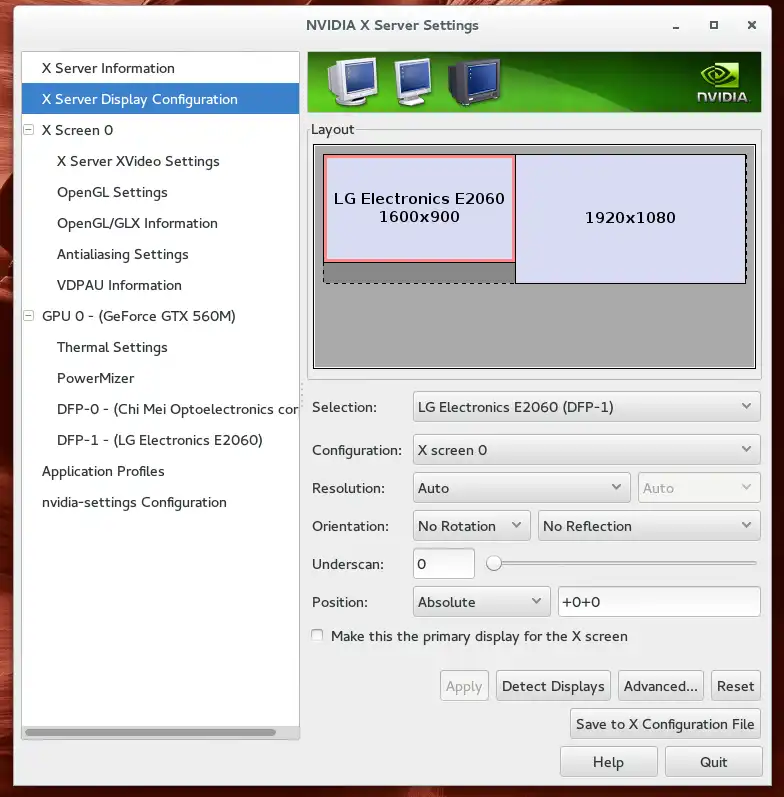Click the Underscan value field
The image size is (784, 797).
coord(444,564)
